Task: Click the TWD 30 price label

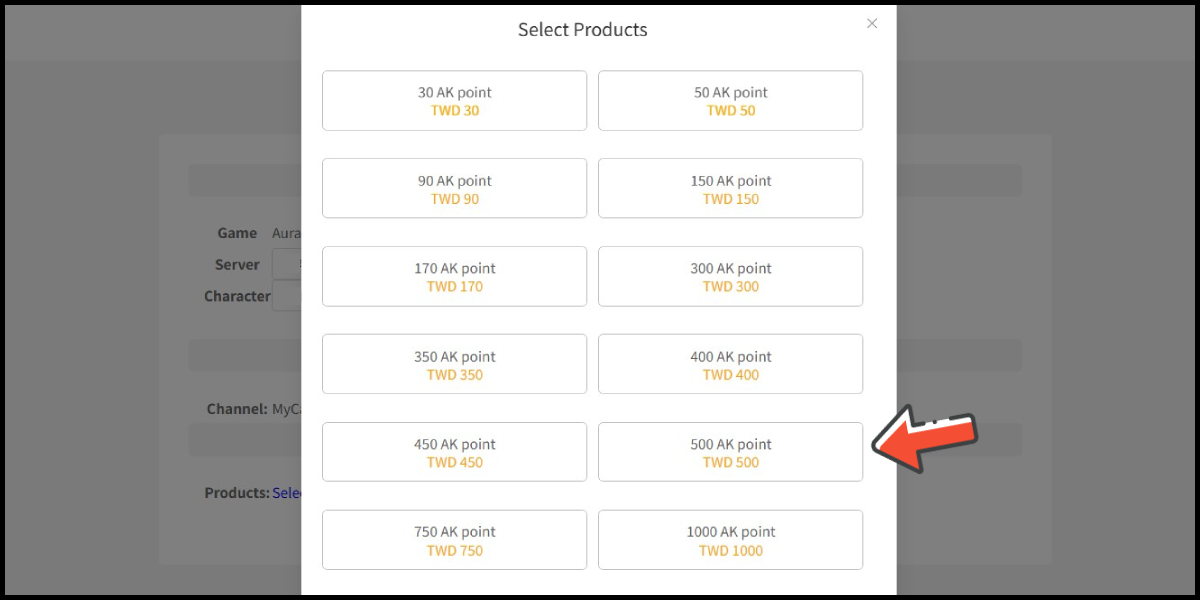Action: pos(455,110)
